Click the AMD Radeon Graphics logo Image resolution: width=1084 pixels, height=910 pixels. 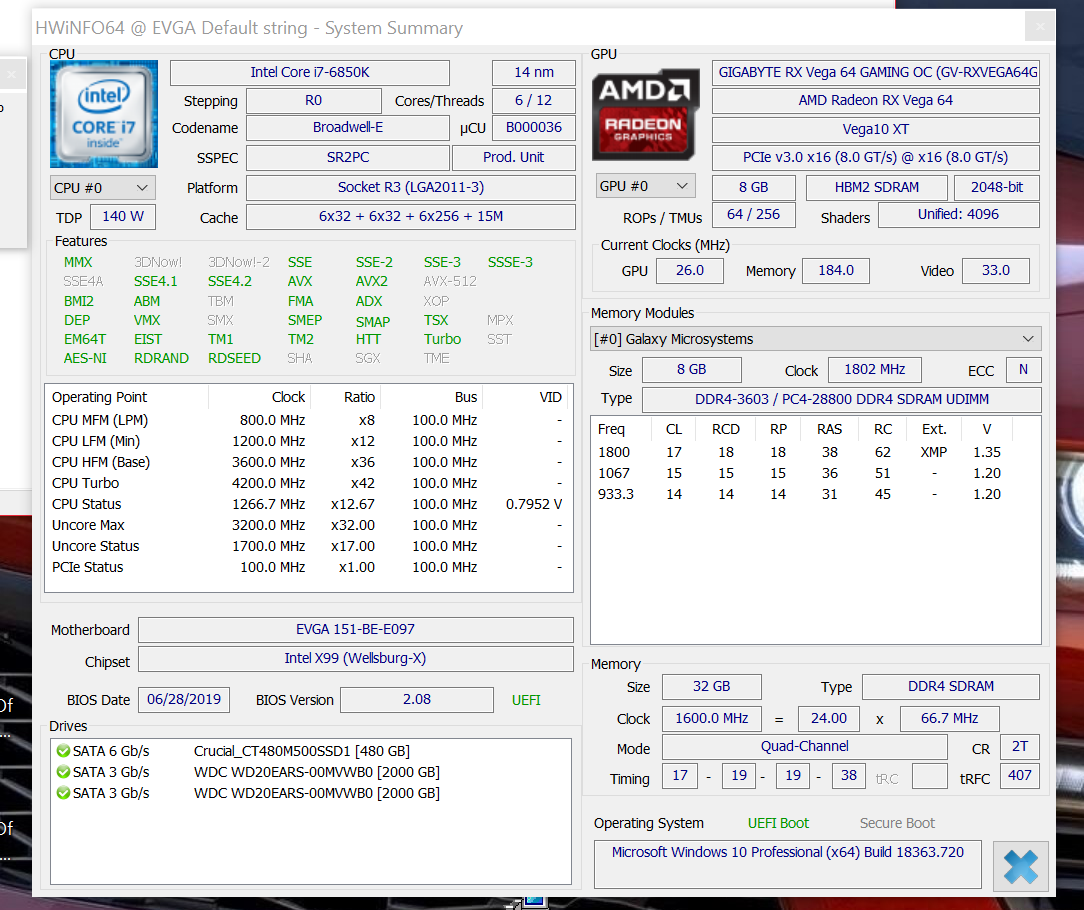tap(645, 115)
